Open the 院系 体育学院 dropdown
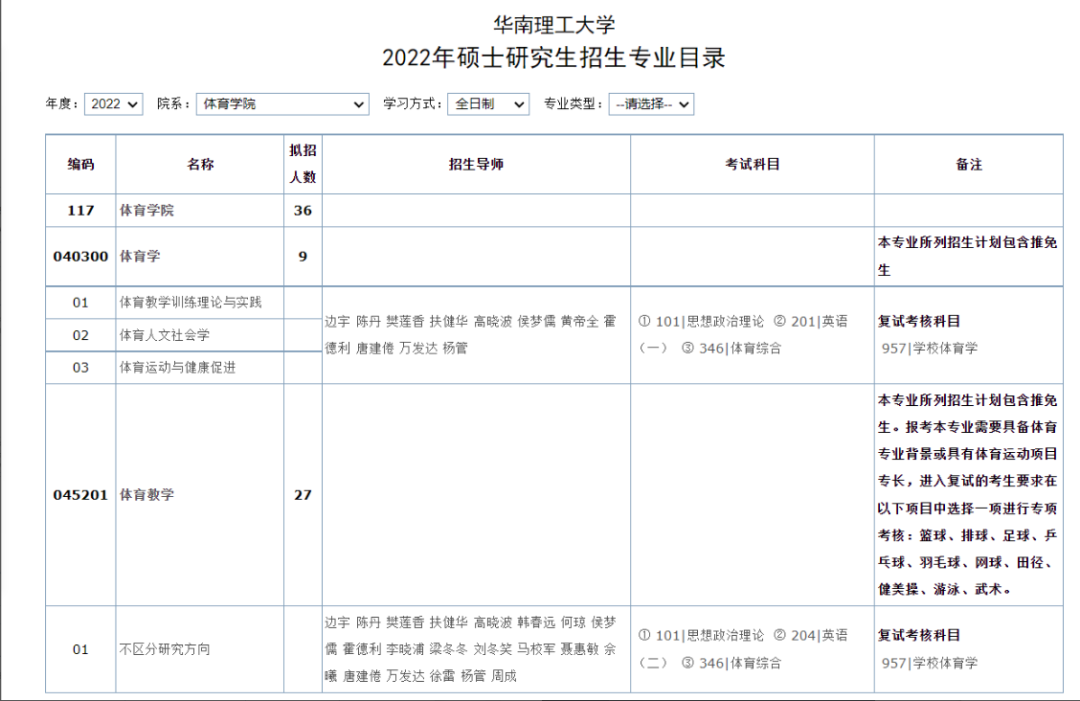1080x701 pixels. pyautogui.click(x=282, y=104)
